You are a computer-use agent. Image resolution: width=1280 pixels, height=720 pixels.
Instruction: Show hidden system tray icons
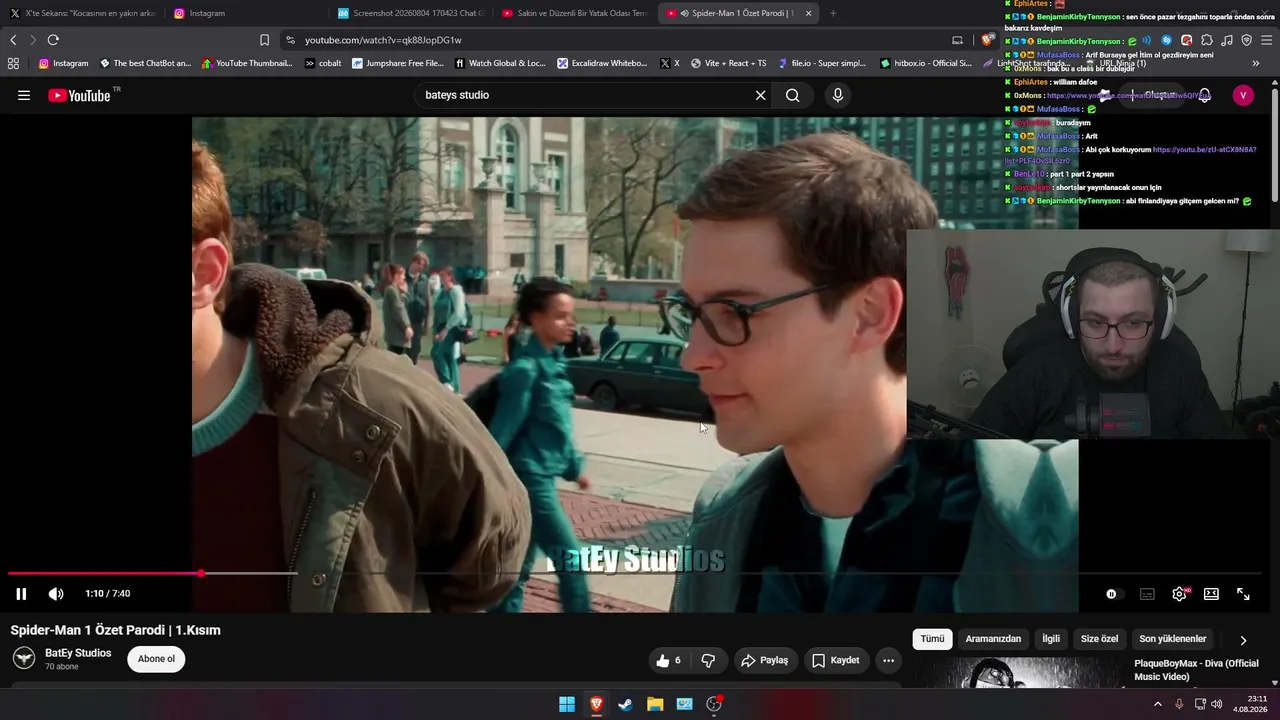click(x=1158, y=704)
